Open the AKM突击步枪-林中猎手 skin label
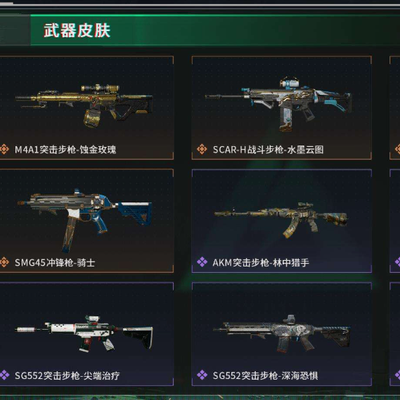The width and height of the screenshot is (400, 400). coord(261,263)
